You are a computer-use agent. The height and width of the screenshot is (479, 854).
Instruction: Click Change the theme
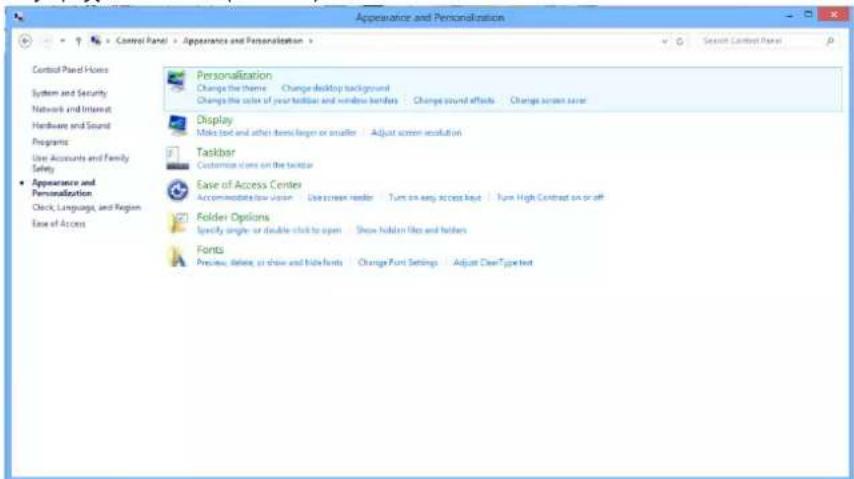[x=231, y=88]
